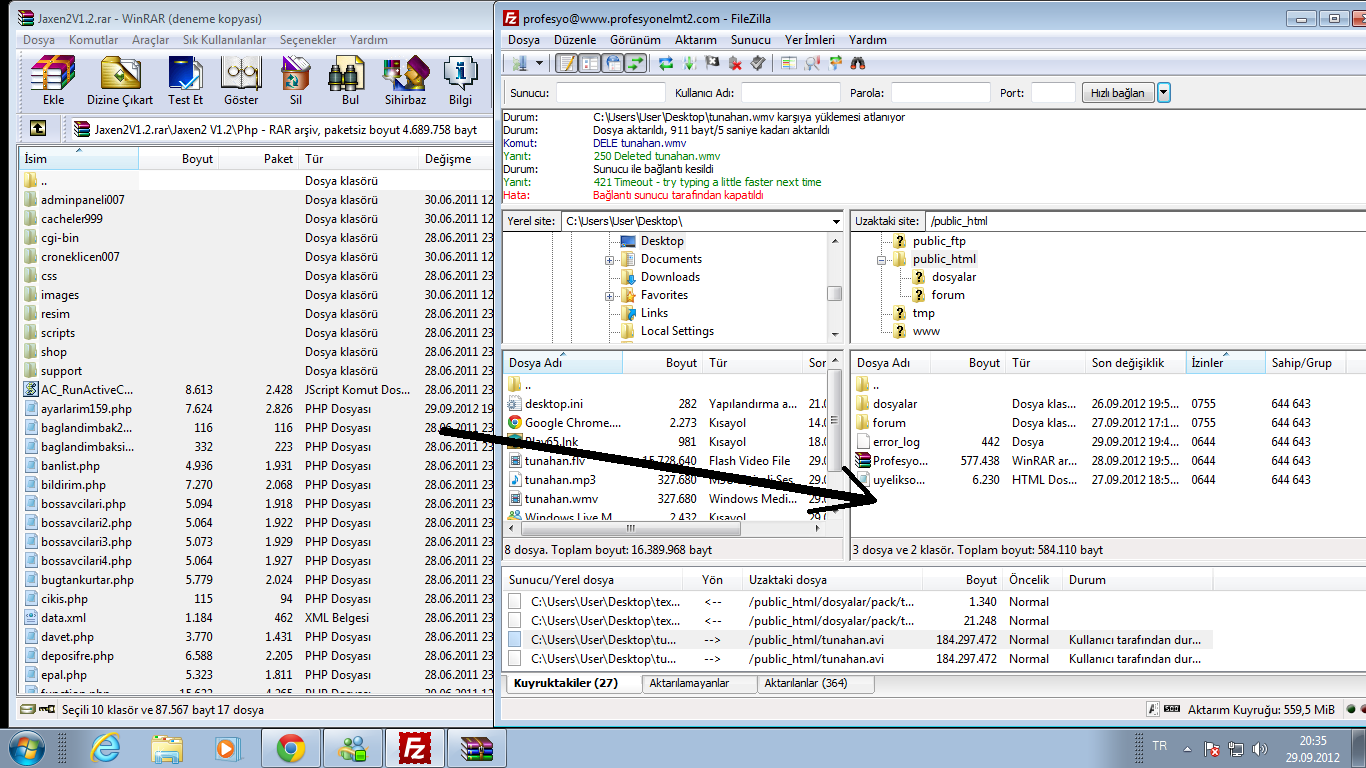Toggle message log display in FileZilla
The height and width of the screenshot is (768, 1366).
click(567, 63)
